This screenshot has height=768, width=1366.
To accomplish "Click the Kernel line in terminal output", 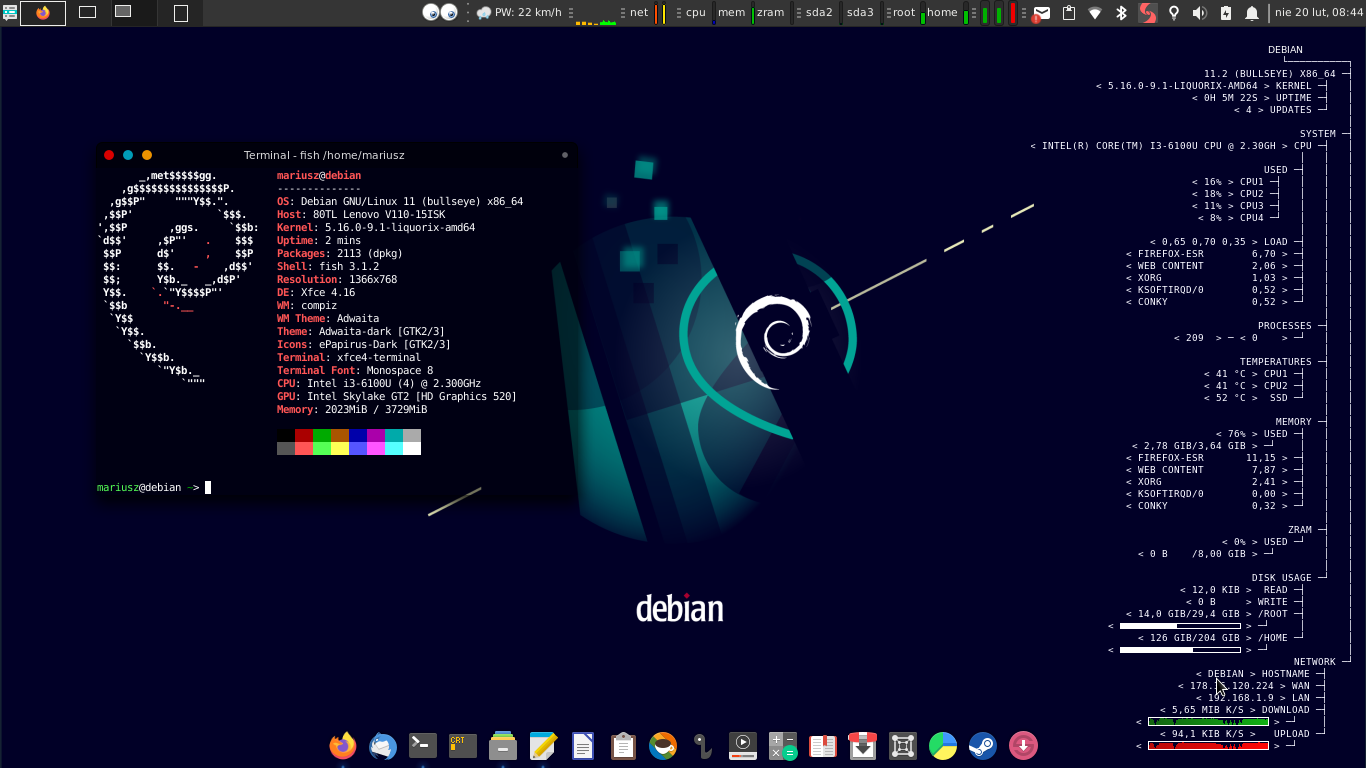I will (376, 227).
